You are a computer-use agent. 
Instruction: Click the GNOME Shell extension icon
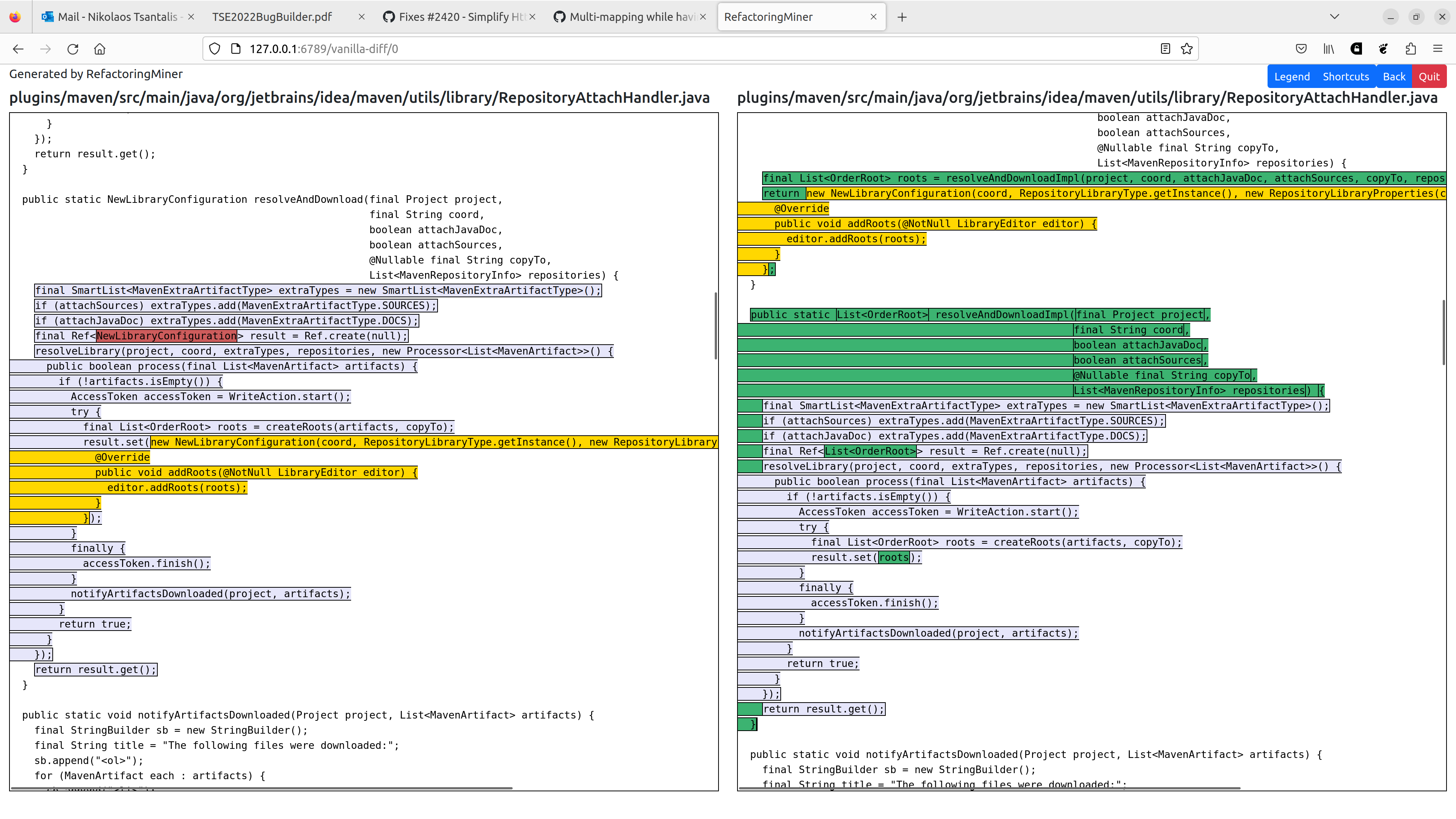pos(1382,49)
